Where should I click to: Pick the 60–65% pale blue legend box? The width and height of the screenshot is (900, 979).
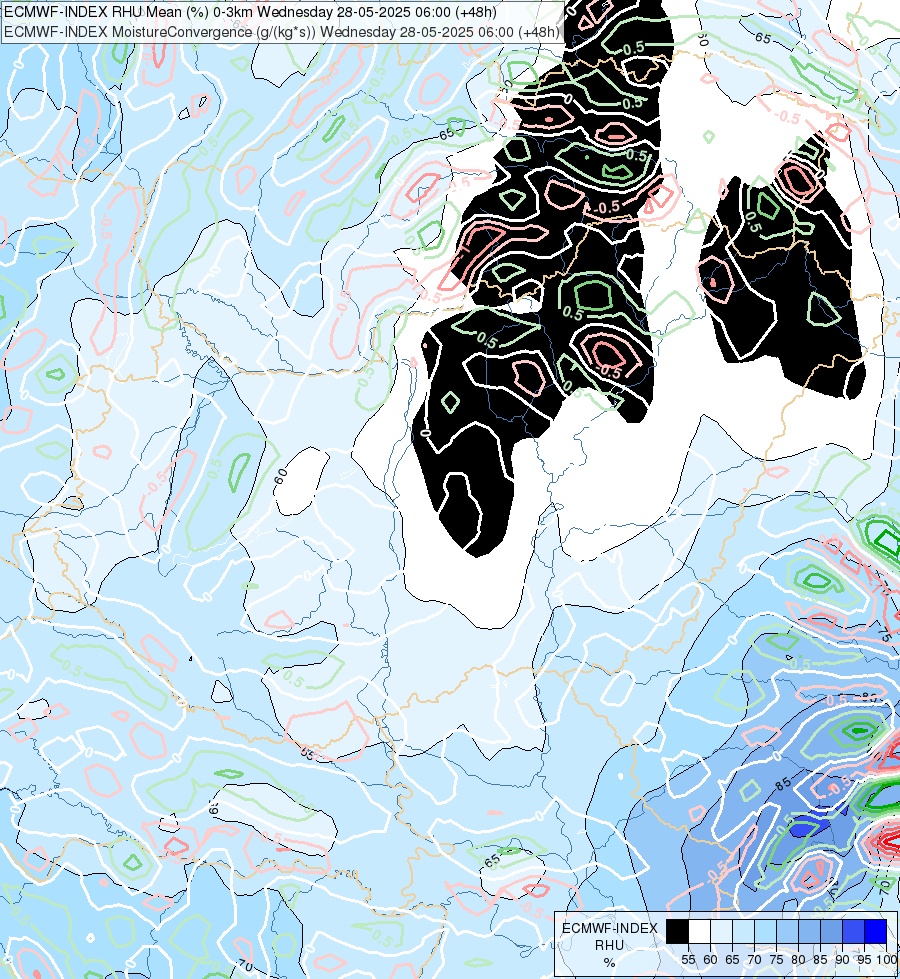click(721, 932)
